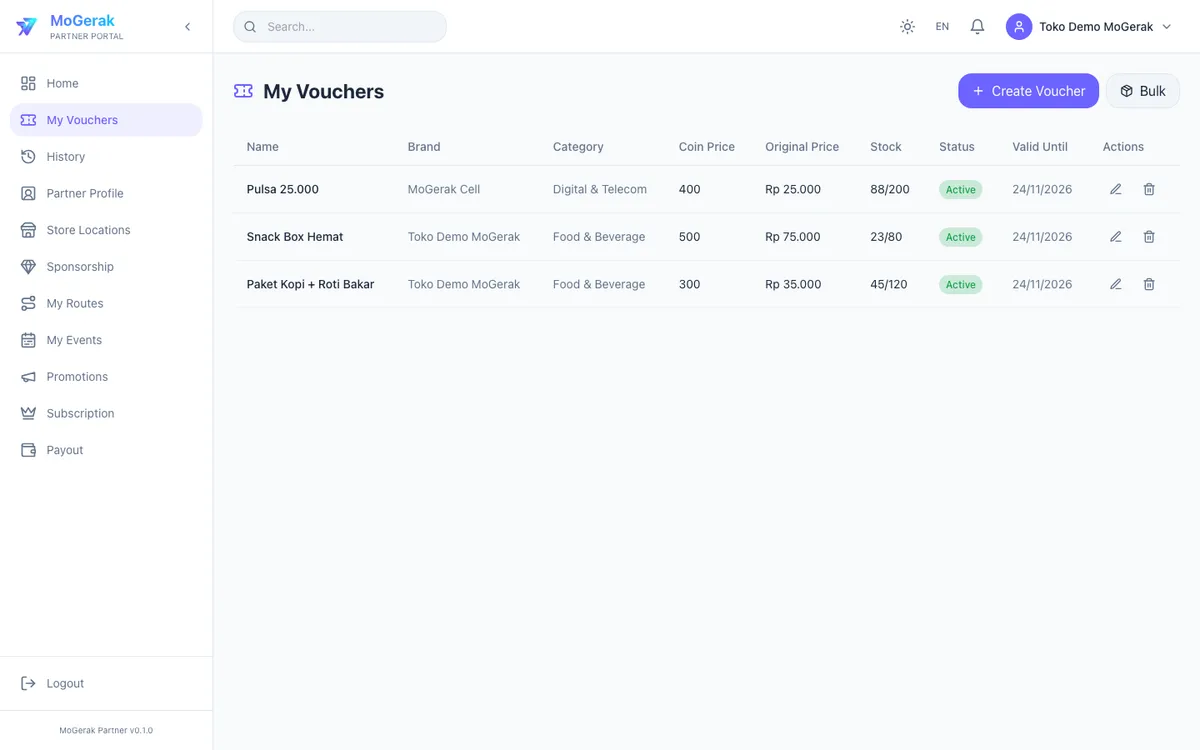1200x750 pixels.
Task: Open notifications bell
Action: tap(977, 27)
